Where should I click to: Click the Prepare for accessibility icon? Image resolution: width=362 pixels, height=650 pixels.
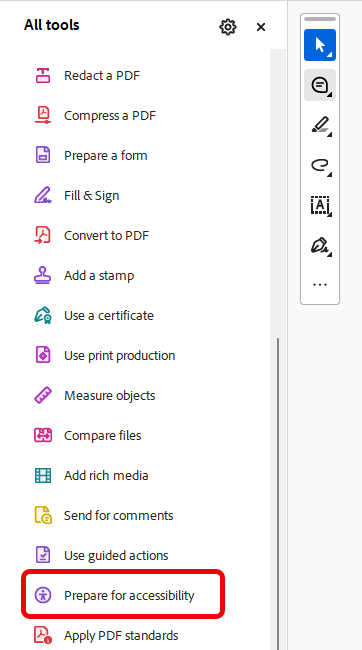(43, 595)
